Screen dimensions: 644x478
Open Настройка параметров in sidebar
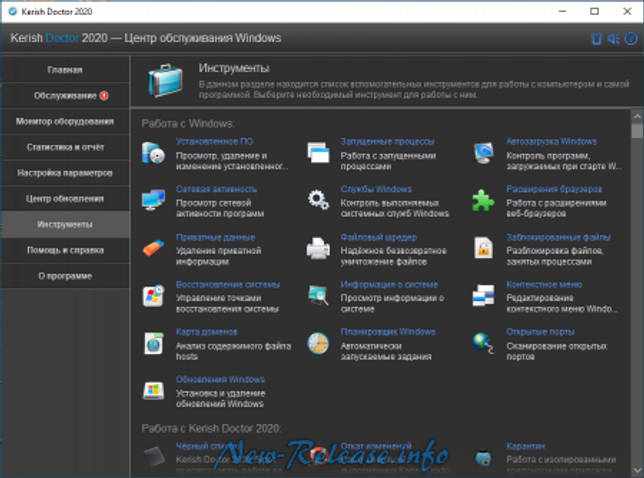point(65,173)
